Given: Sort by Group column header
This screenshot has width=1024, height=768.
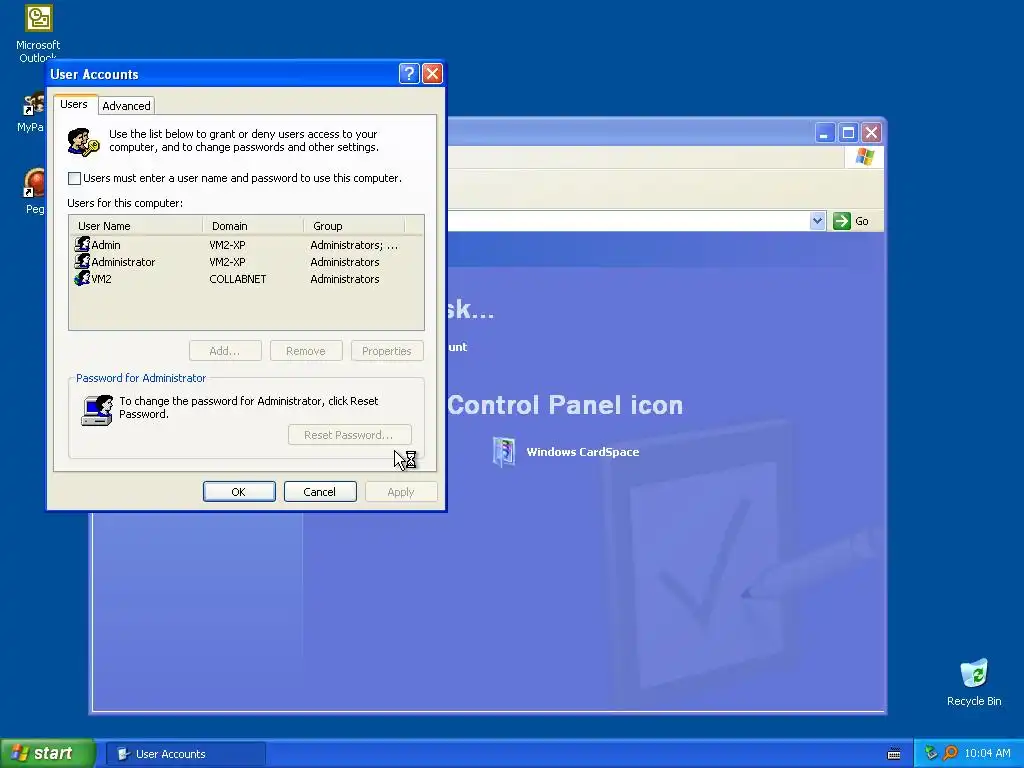Looking at the screenshot, I should tap(354, 226).
